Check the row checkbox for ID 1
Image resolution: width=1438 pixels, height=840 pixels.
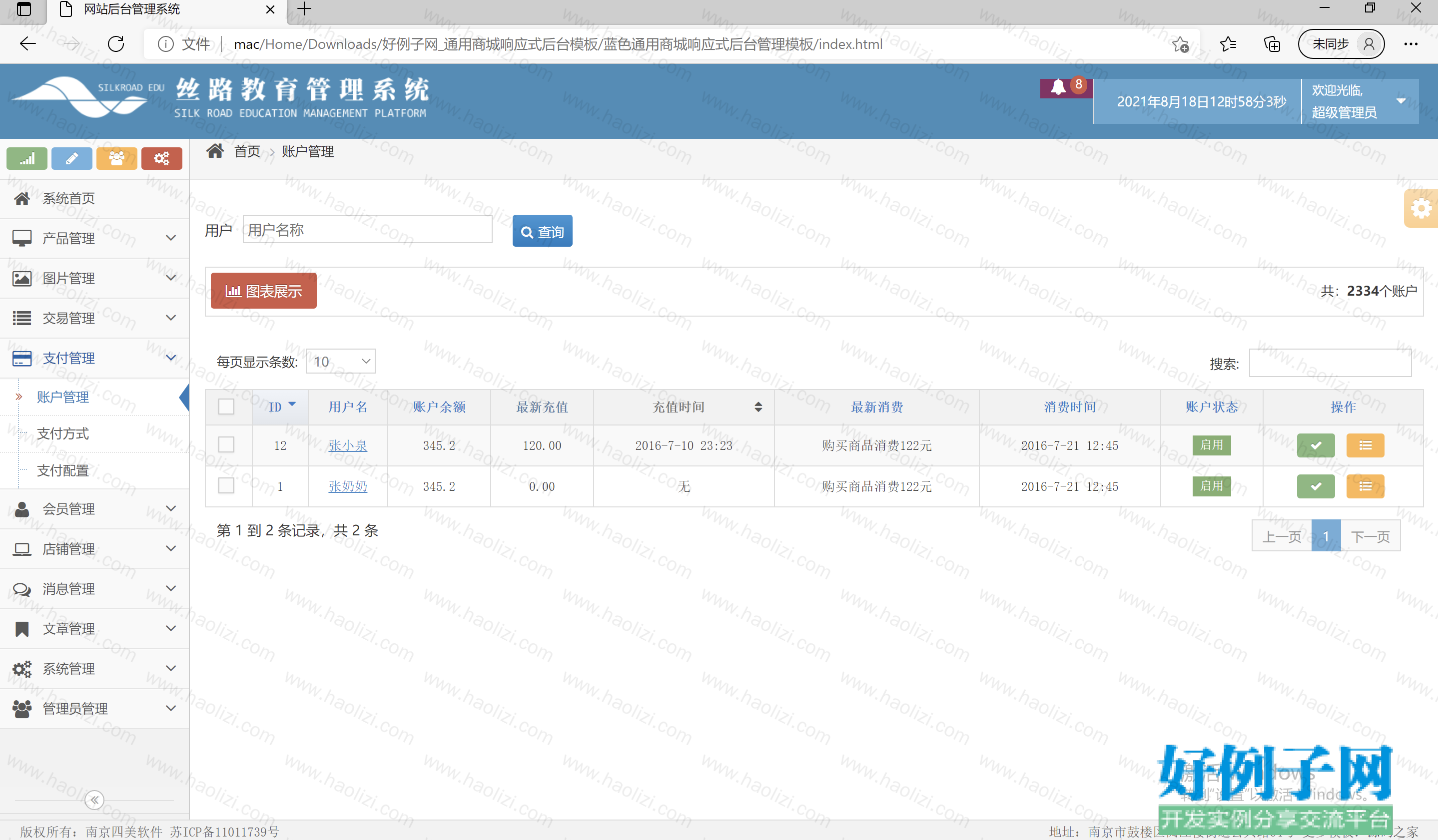coord(226,486)
